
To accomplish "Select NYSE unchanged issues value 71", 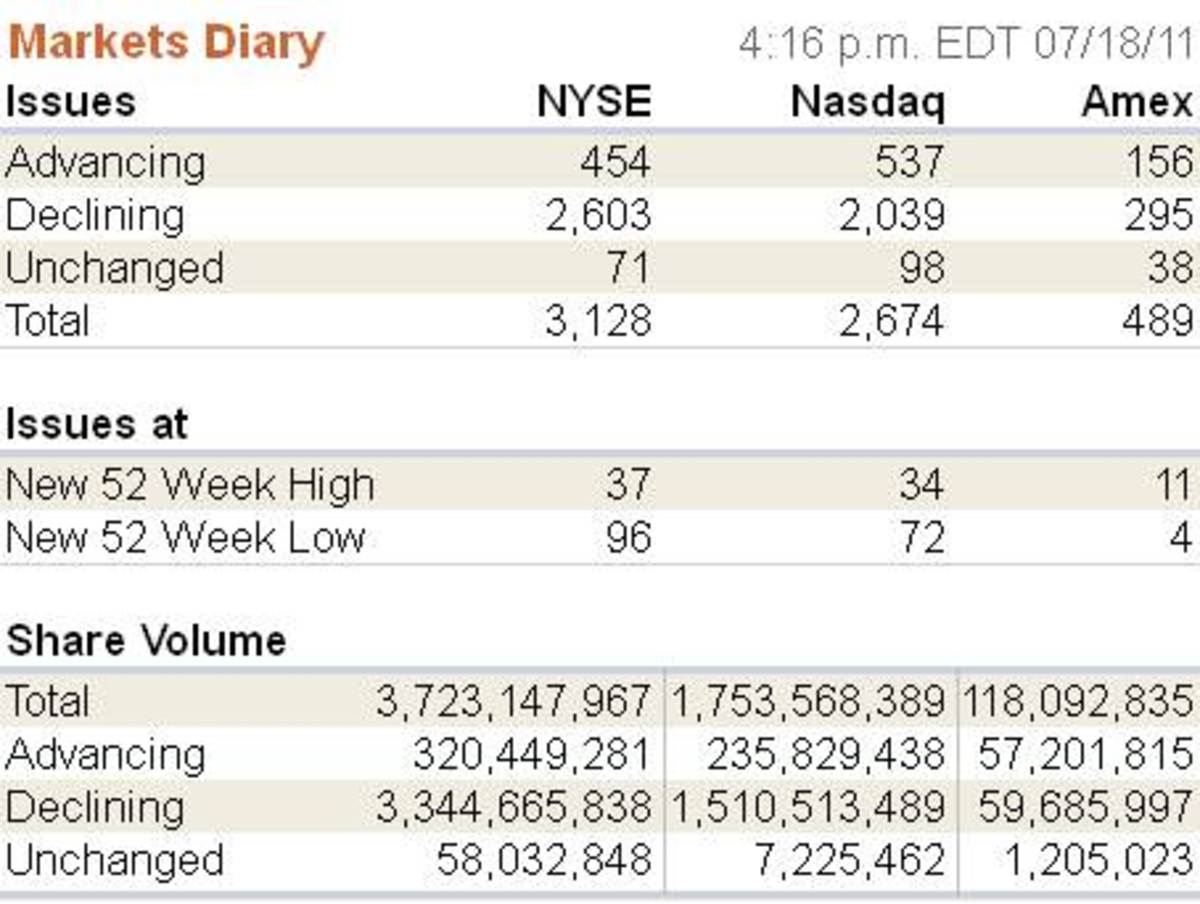I will coord(628,268).
